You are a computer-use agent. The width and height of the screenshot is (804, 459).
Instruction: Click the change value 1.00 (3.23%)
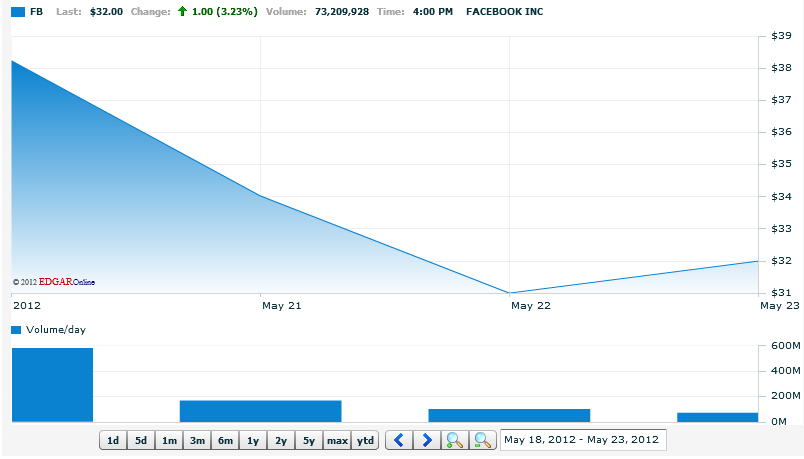click(225, 12)
